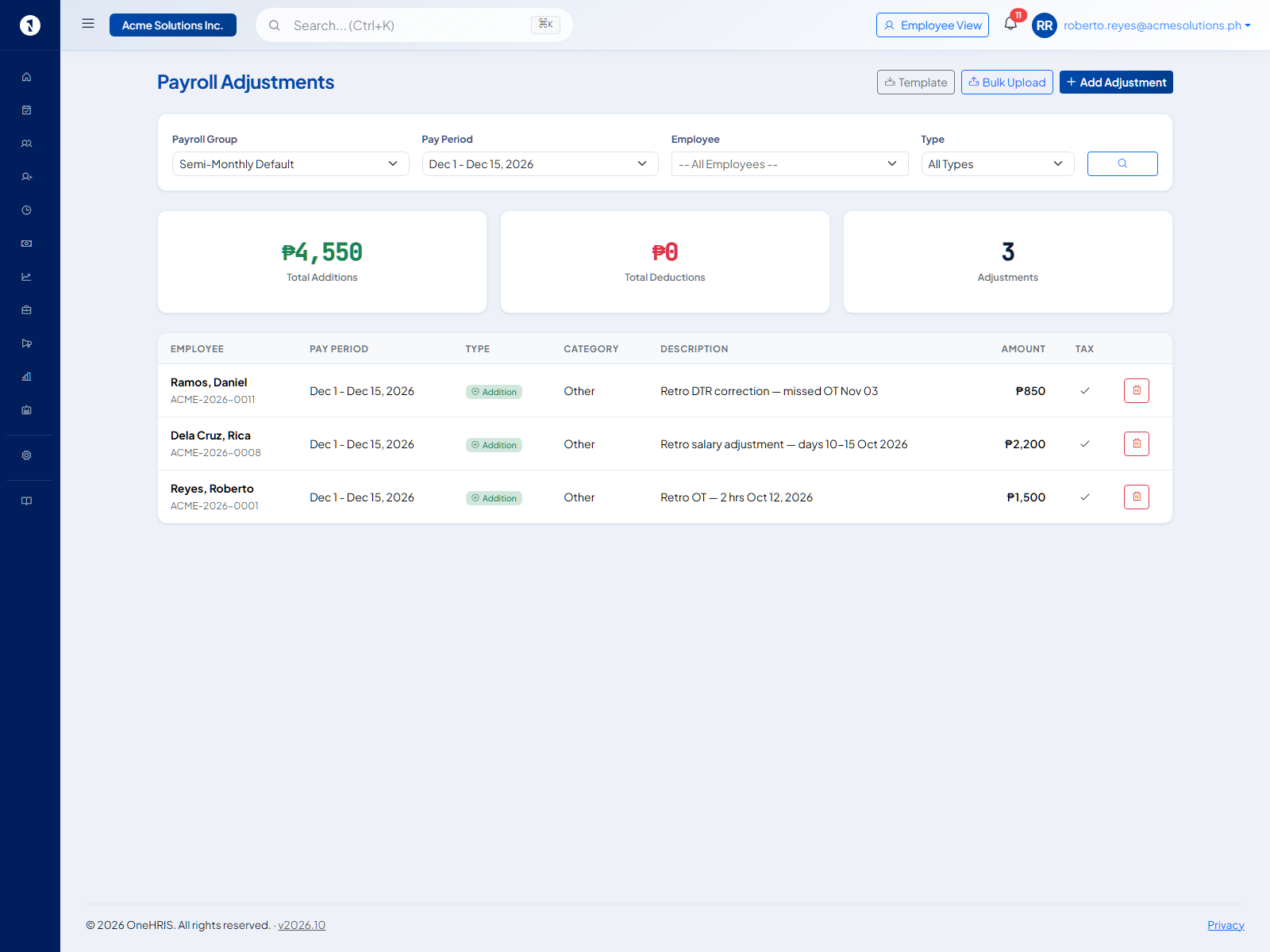Delete the Reyes, Roberto adjustment
The image size is (1270, 952).
click(1137, 497)
